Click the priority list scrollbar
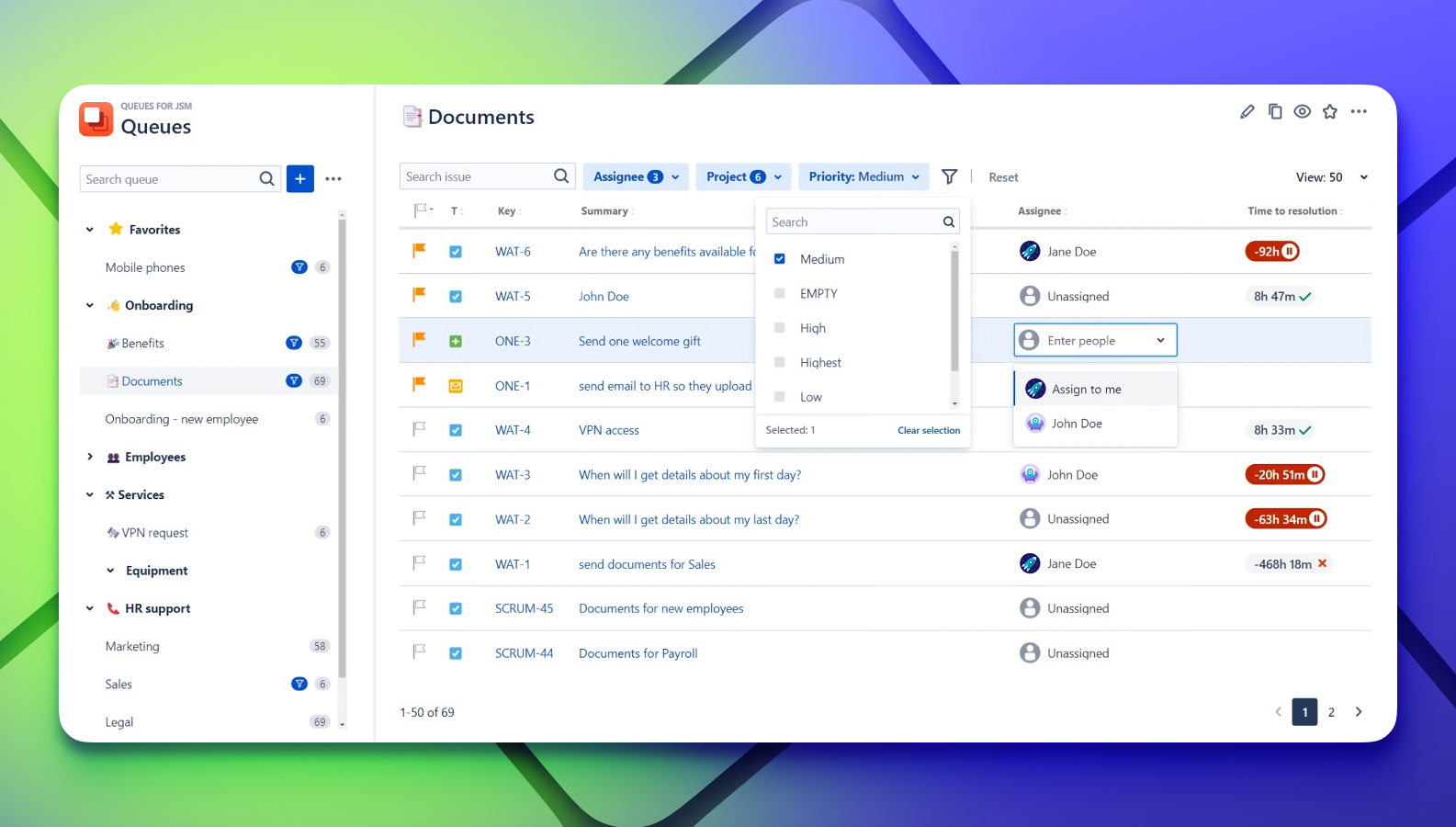This screenshot has width=1456, height=827. point(954,312)
